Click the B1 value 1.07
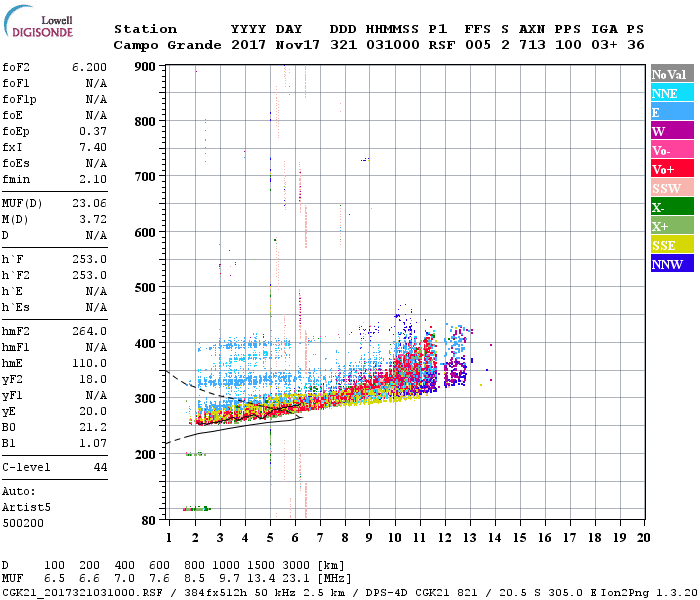700x600 pixels. (x=93, y=444)
